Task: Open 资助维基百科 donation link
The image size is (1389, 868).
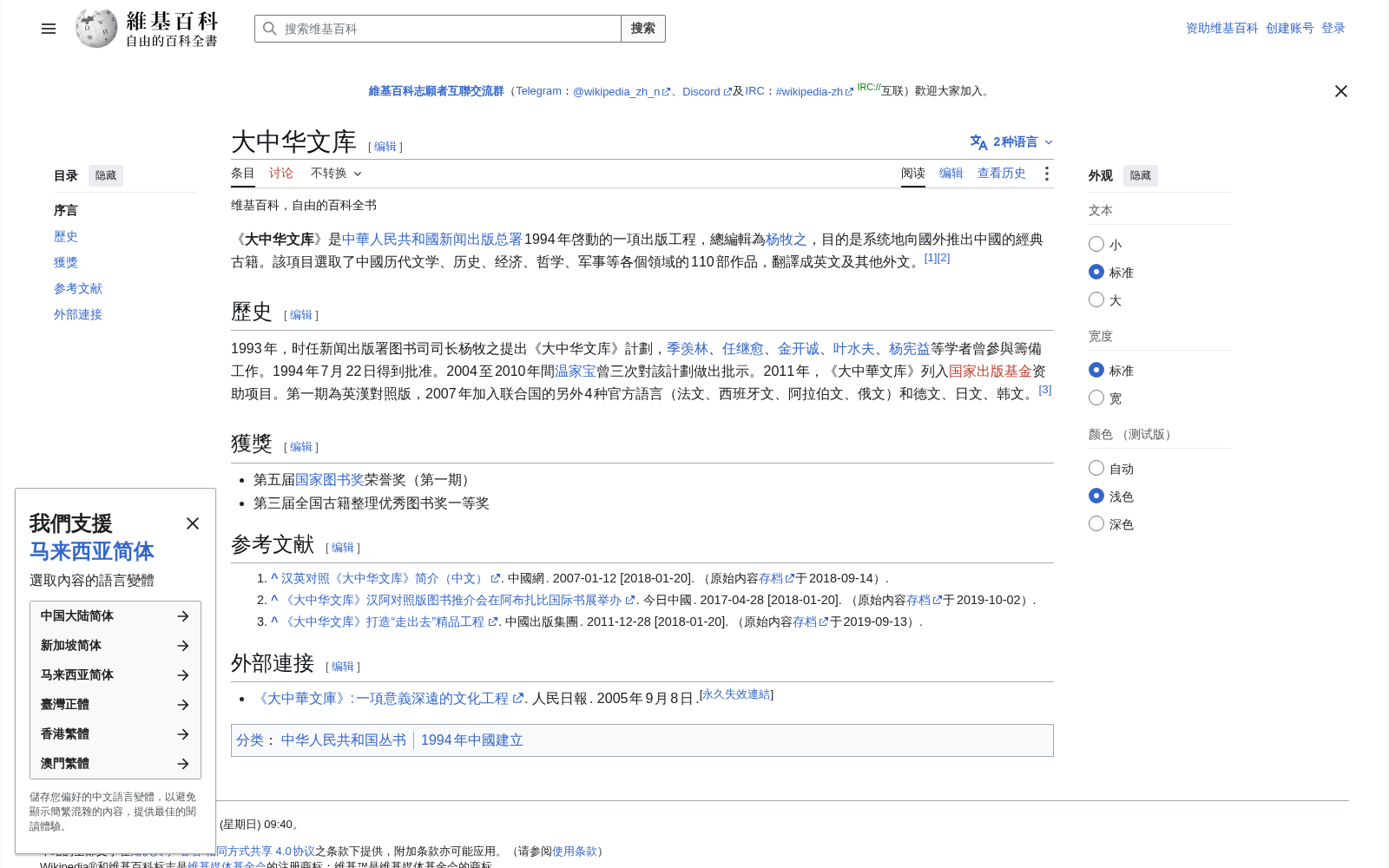Action: 1222,29
